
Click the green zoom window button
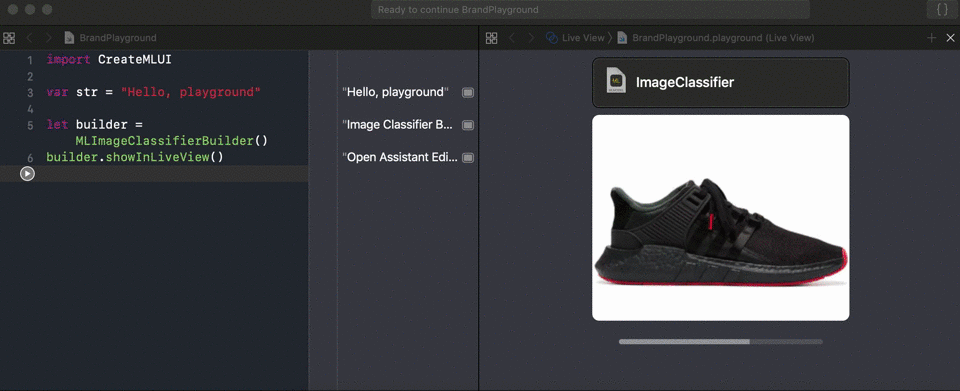(x=47, y=10)
